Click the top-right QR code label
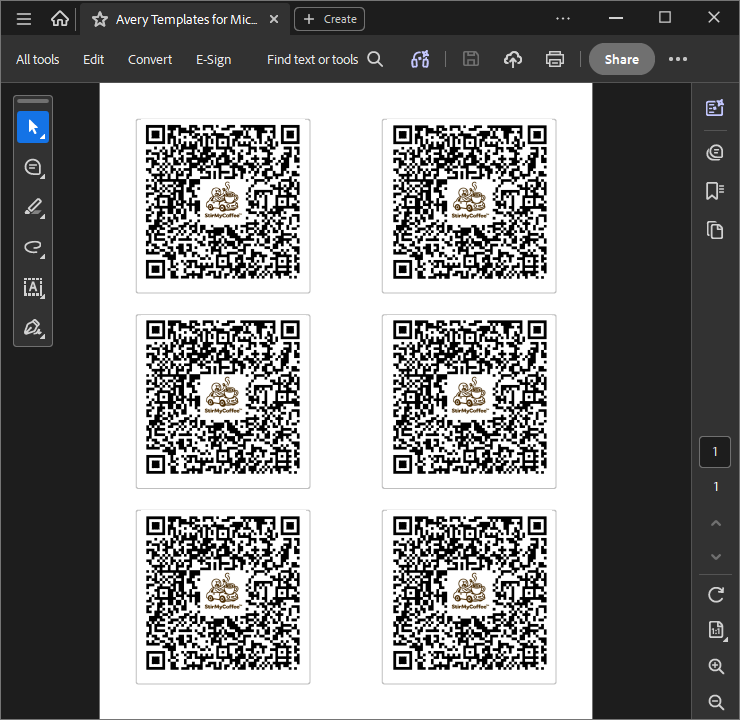740x720 pixels. click(x=469, y=206)
